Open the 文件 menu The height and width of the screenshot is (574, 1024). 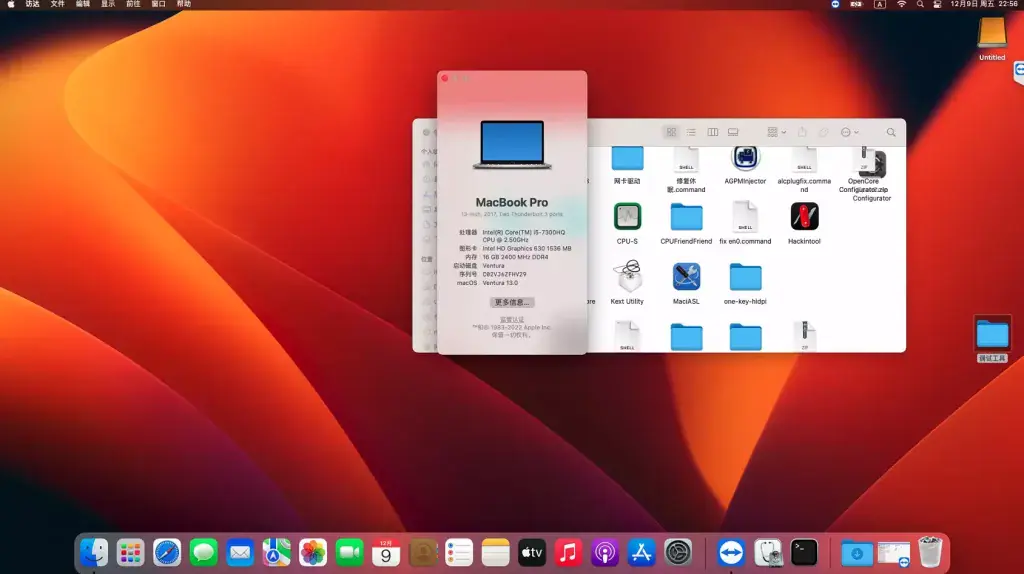57,4
